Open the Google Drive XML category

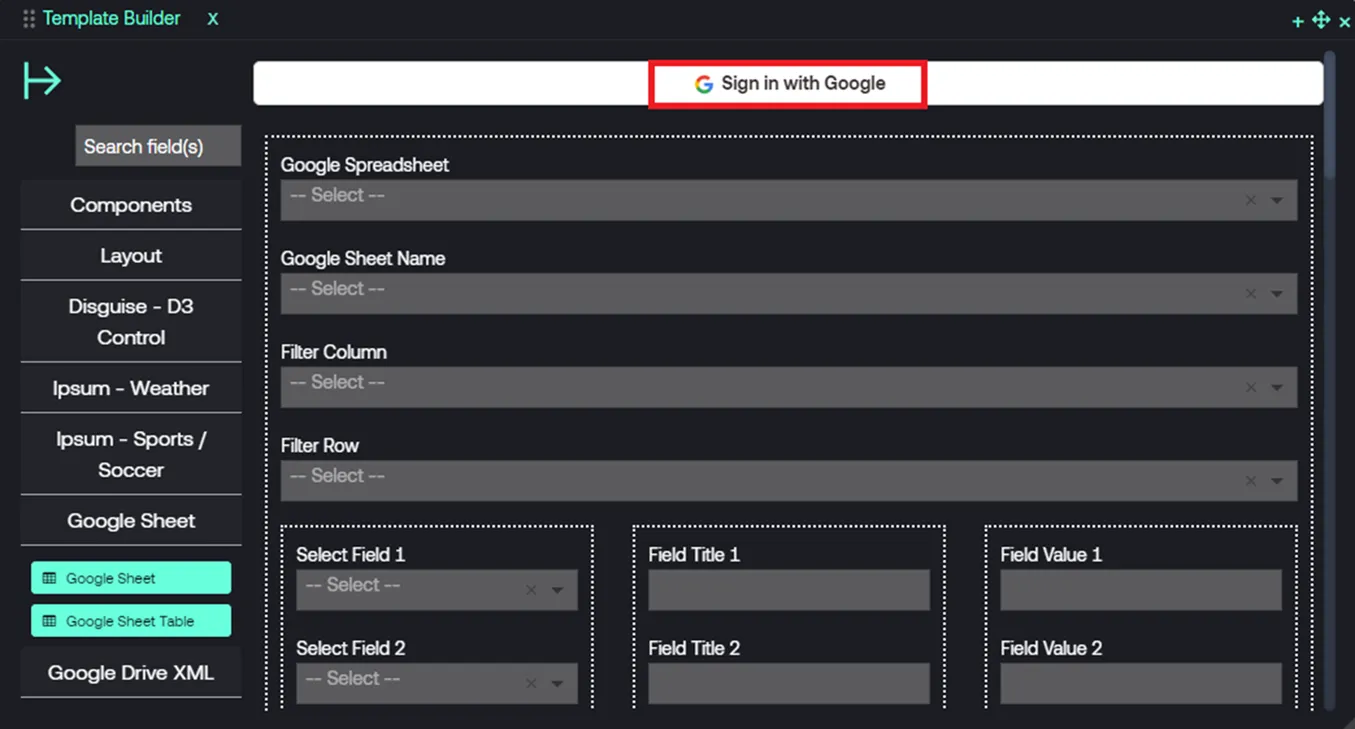(131, 673)
